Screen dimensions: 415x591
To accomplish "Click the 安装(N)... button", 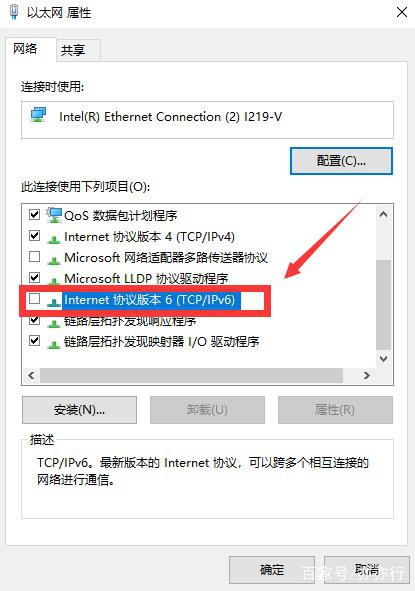I will coord(79,410).
